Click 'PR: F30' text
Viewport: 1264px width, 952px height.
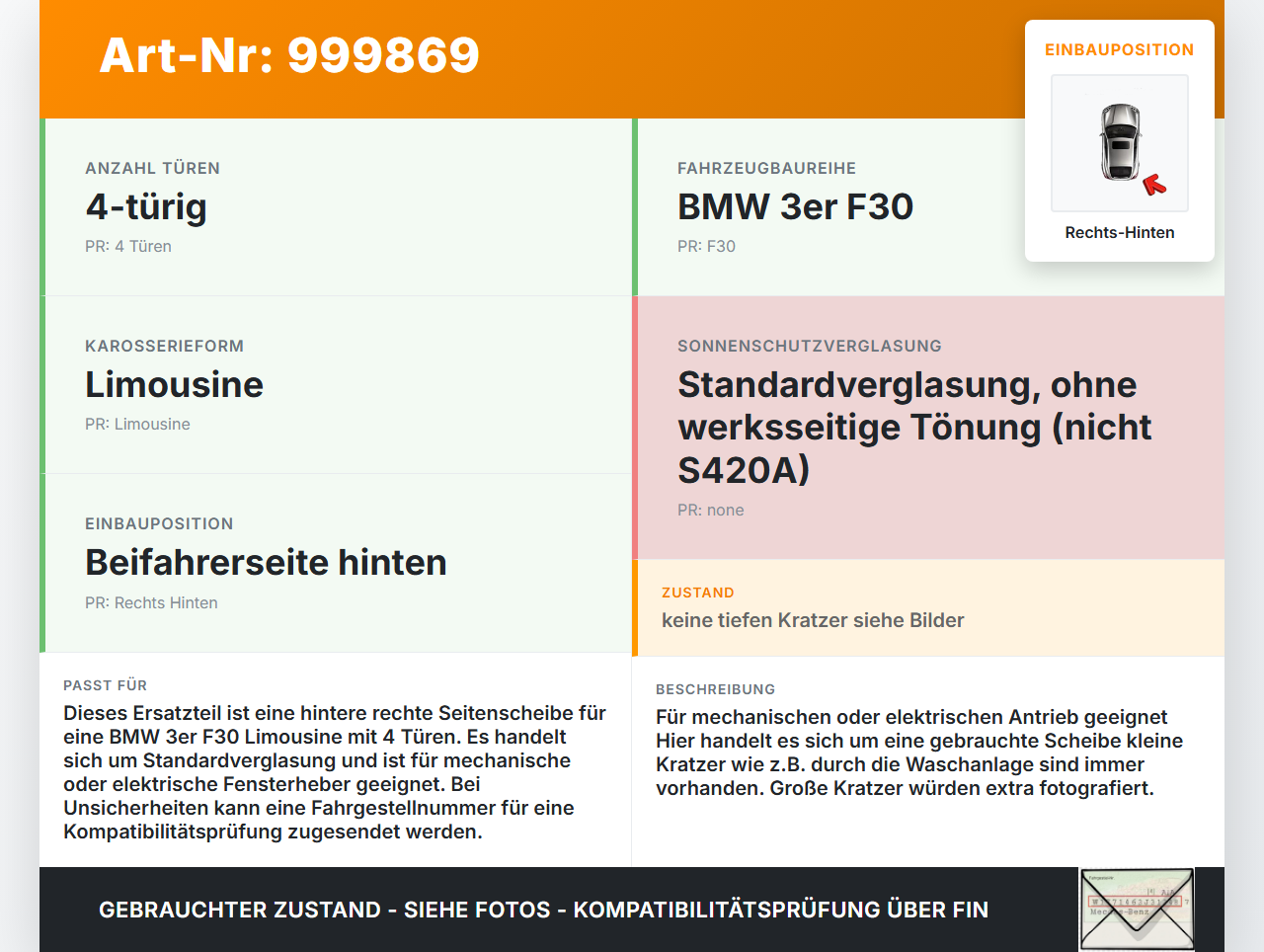click(706, 246)
